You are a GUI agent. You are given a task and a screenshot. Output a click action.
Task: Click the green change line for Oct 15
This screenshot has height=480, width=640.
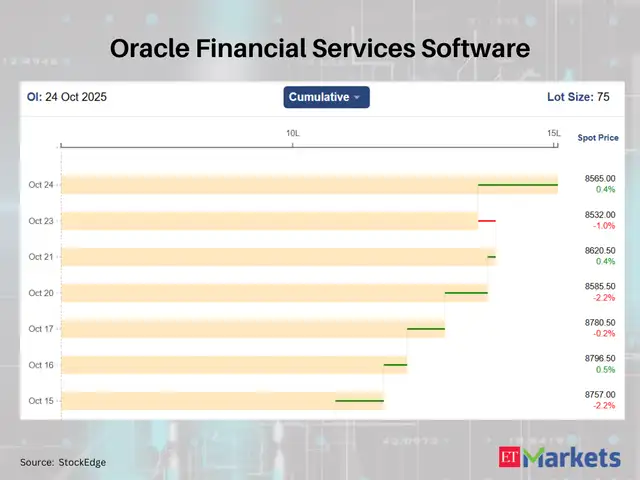(x=359, y=401)
